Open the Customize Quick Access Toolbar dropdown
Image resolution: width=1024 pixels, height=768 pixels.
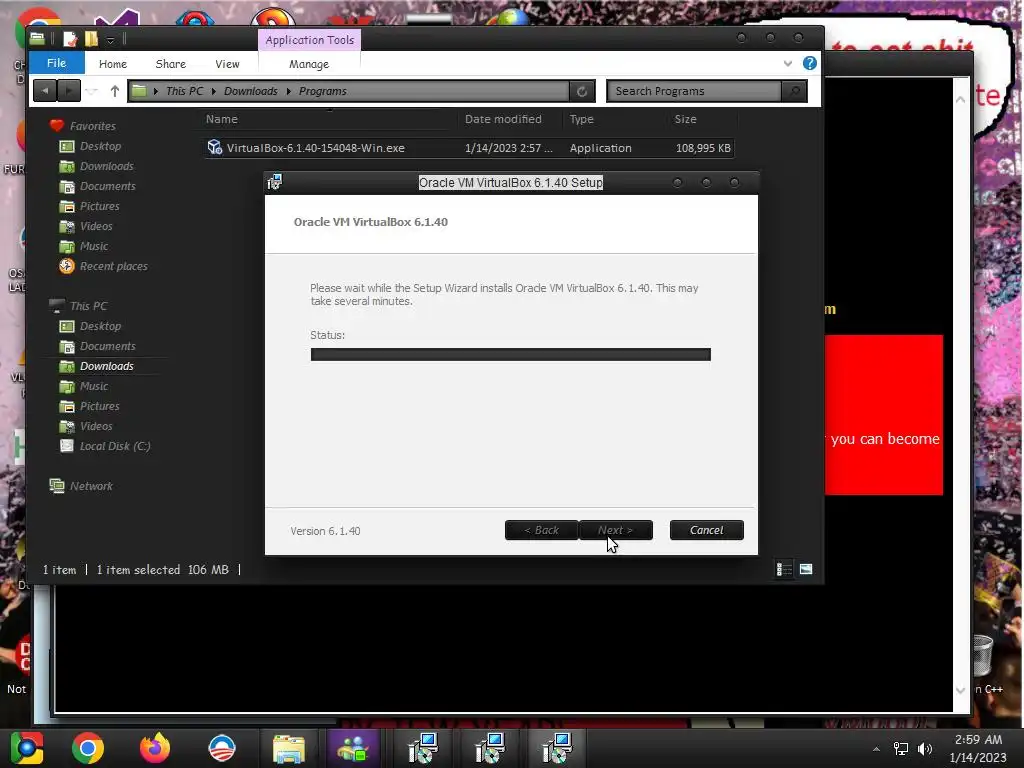click(110, 40)
